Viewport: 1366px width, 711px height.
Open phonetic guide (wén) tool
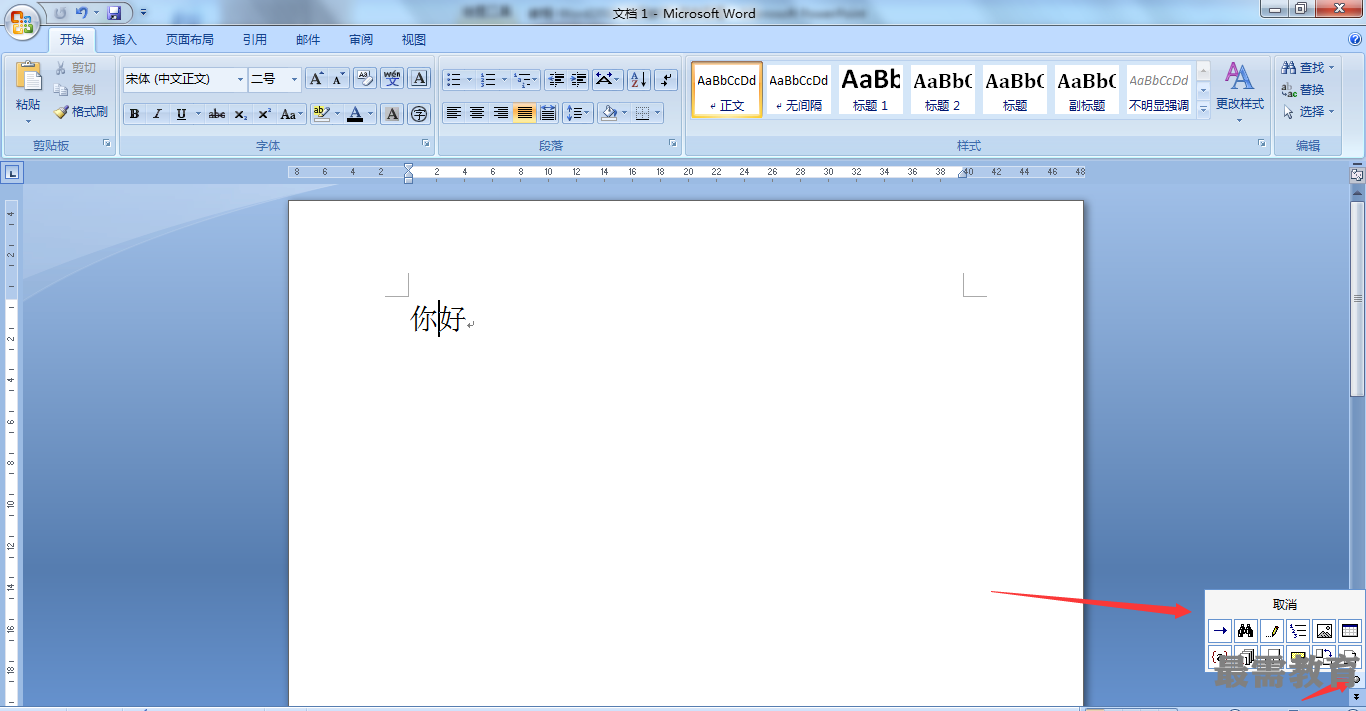(392, 79)
